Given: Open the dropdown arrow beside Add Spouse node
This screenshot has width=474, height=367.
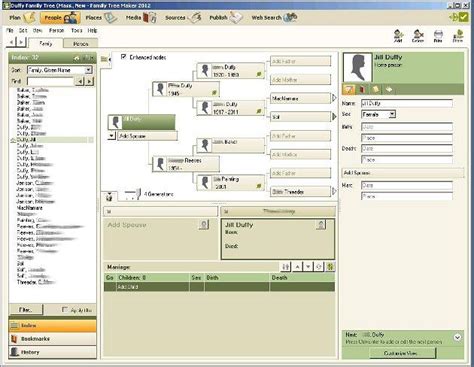Looking at the screenshot, I should 111,136.
